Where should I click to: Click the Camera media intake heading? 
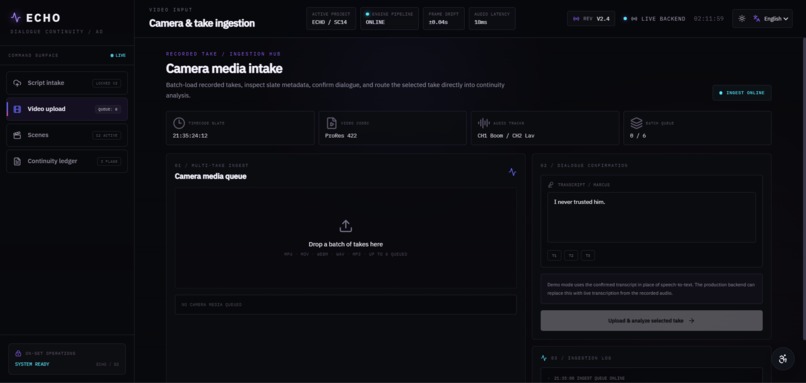tap(224, 68)
